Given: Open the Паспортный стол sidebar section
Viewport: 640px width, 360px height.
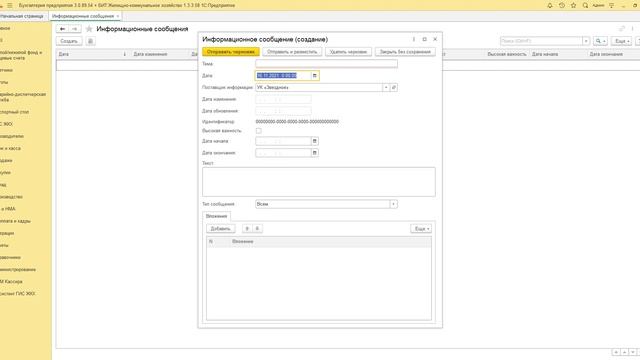Looking at the screenshot, I should click(14, 112).
